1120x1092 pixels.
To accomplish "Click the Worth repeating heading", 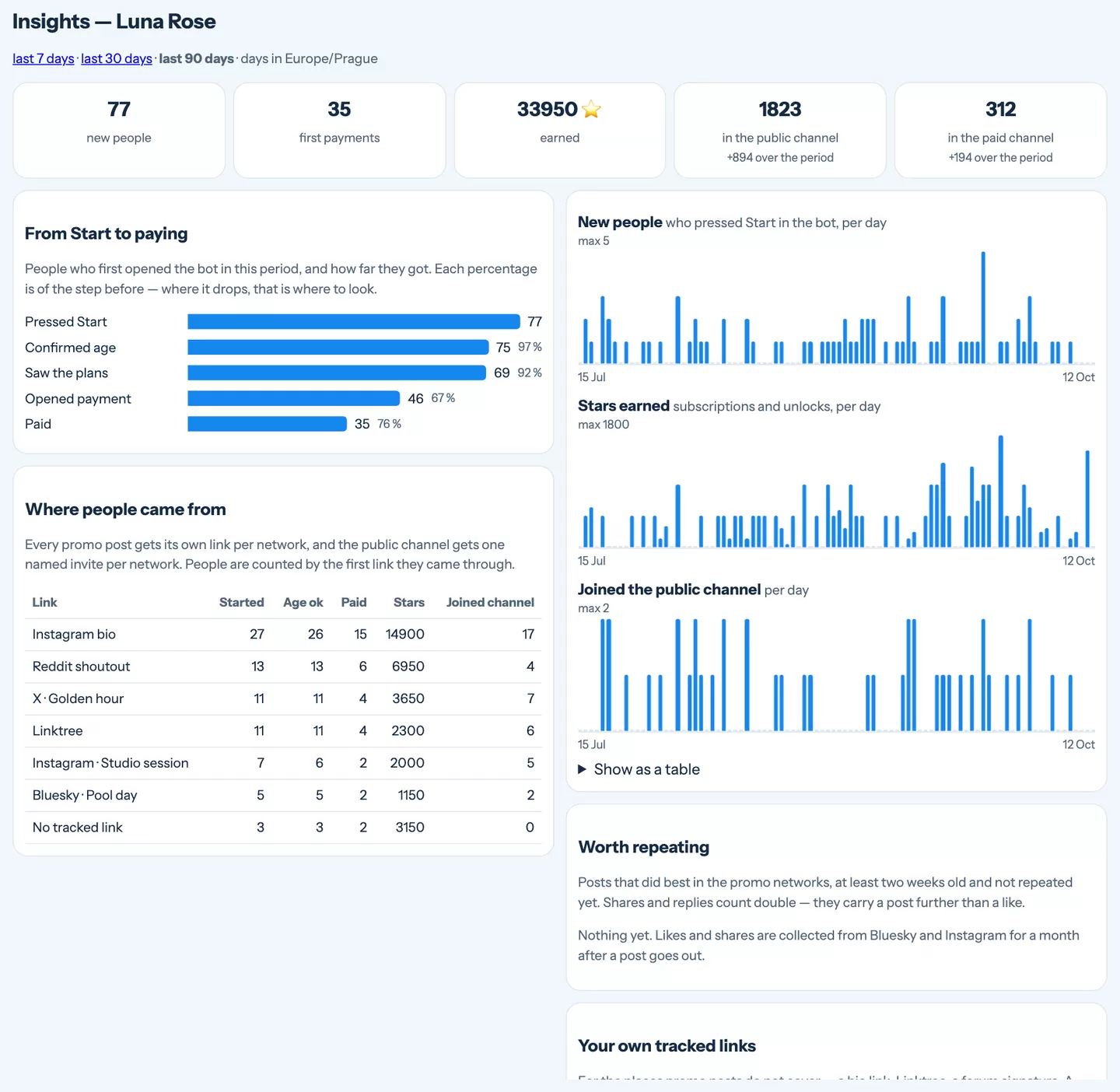I will 644,847.
